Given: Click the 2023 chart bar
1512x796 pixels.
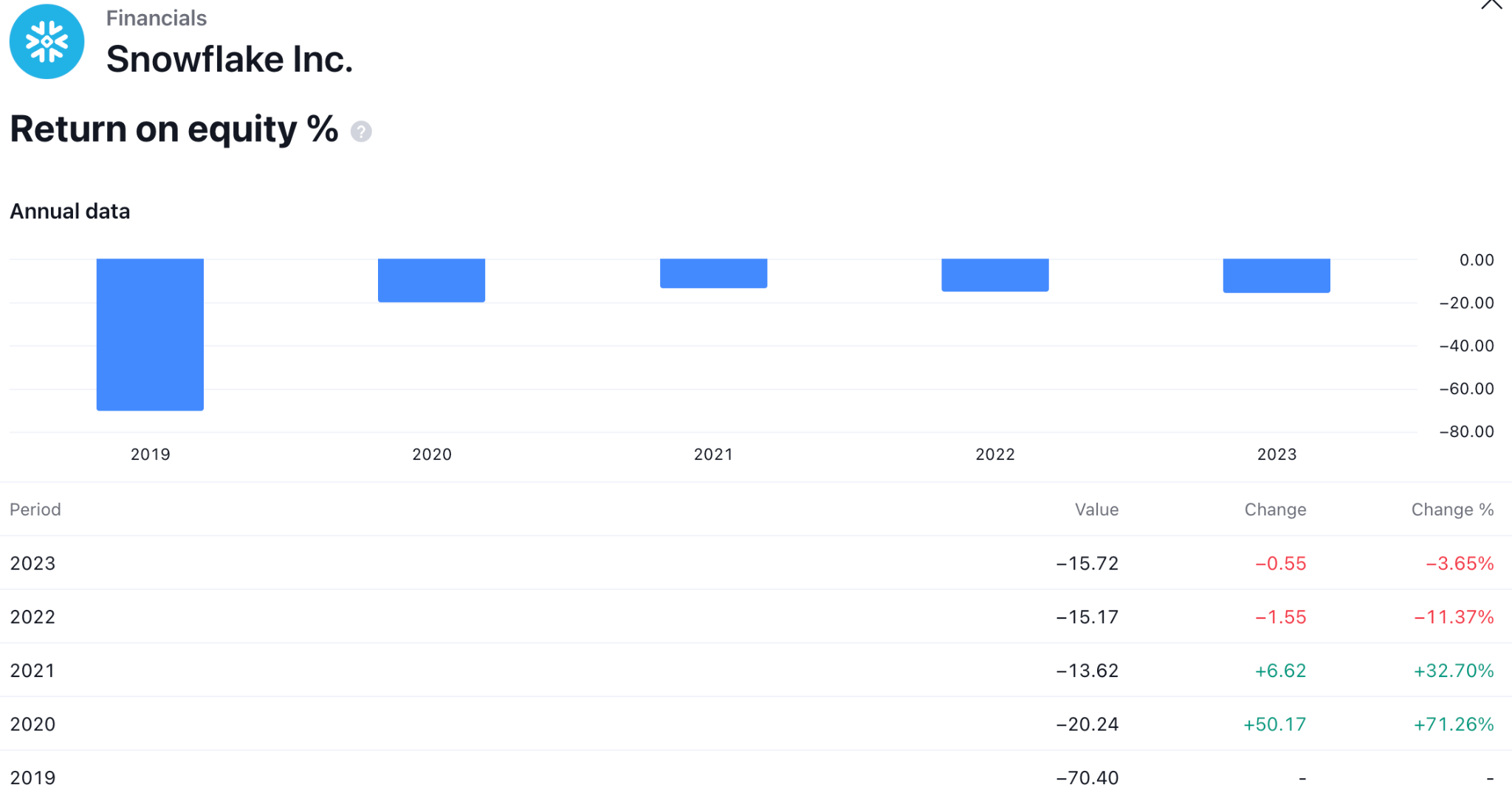Looking at the screenshot, I should pos(1276,276).
